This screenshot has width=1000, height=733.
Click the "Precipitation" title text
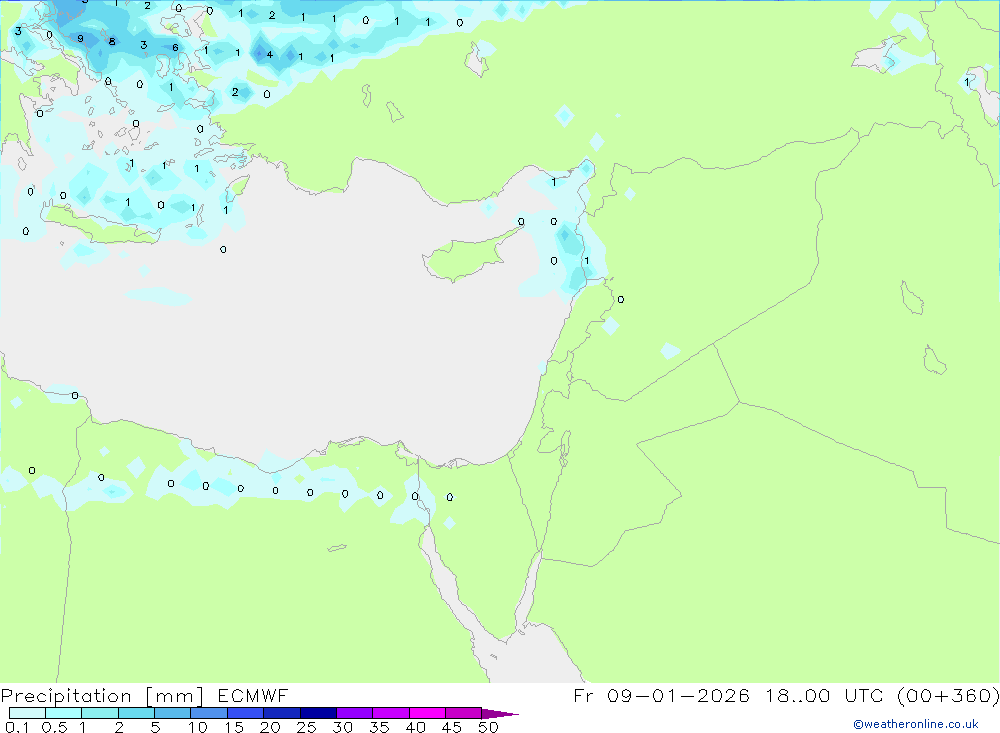66,696
